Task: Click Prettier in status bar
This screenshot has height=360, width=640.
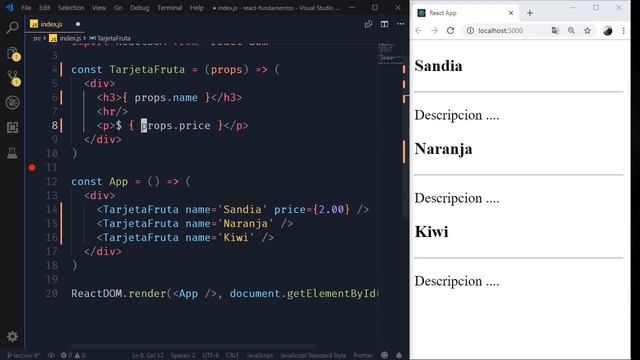Action: [x=363, y=356]
